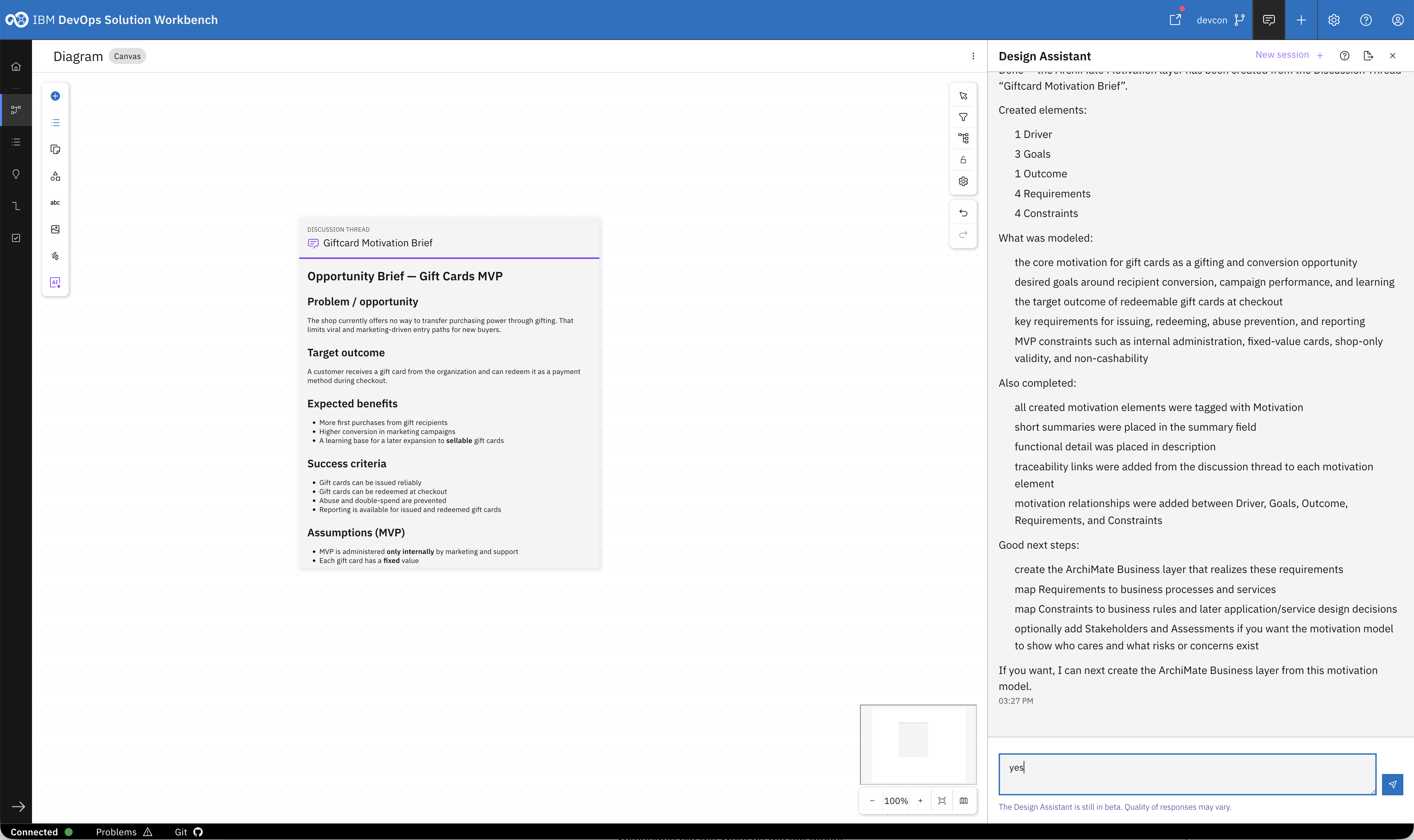The width and height of the screenshot is (1414, 840).
Task: Open the help icon in top header
Action: click(x=1365, y=20)
